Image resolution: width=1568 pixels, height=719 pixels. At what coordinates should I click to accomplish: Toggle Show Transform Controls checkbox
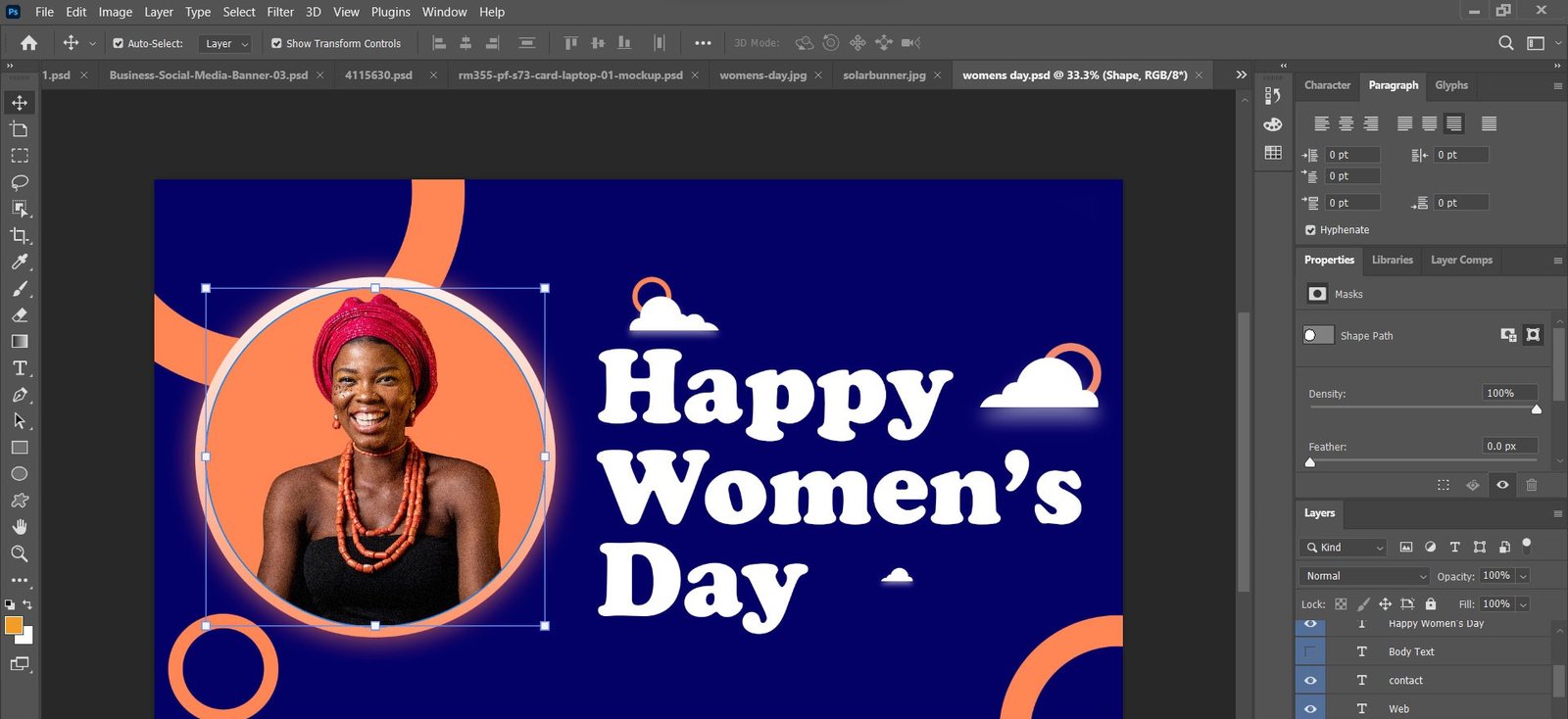276,43
